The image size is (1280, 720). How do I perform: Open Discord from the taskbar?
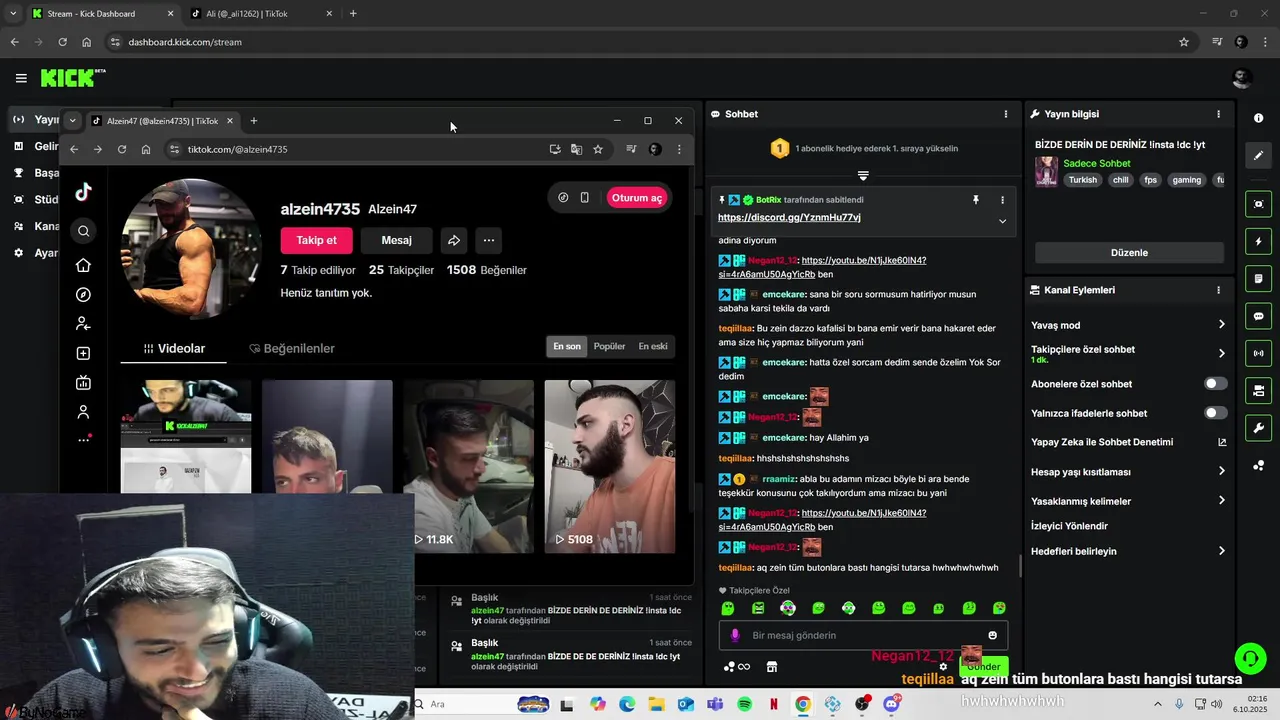click(x=891, y=704)
